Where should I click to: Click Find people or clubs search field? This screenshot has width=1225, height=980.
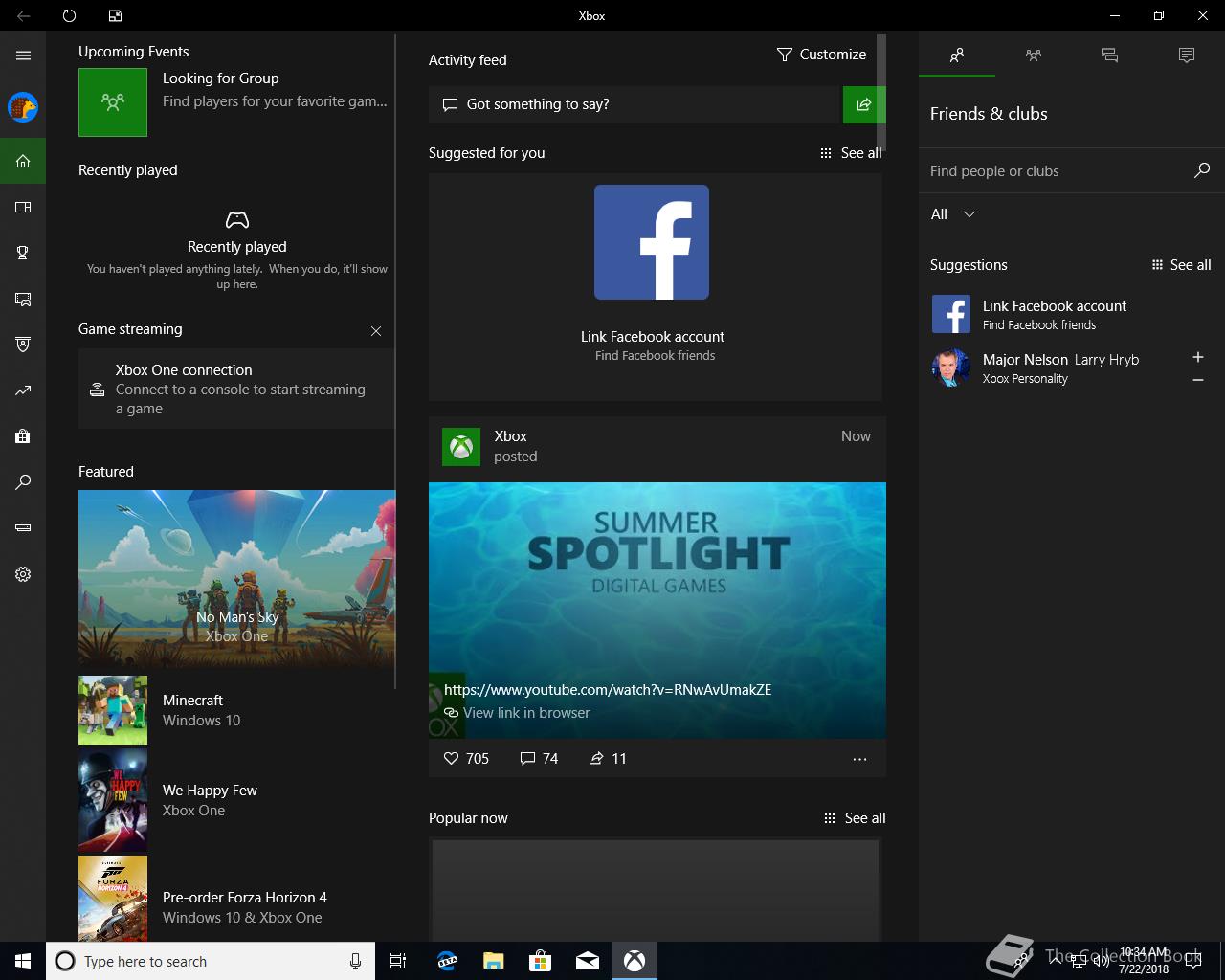[1053, 171]
